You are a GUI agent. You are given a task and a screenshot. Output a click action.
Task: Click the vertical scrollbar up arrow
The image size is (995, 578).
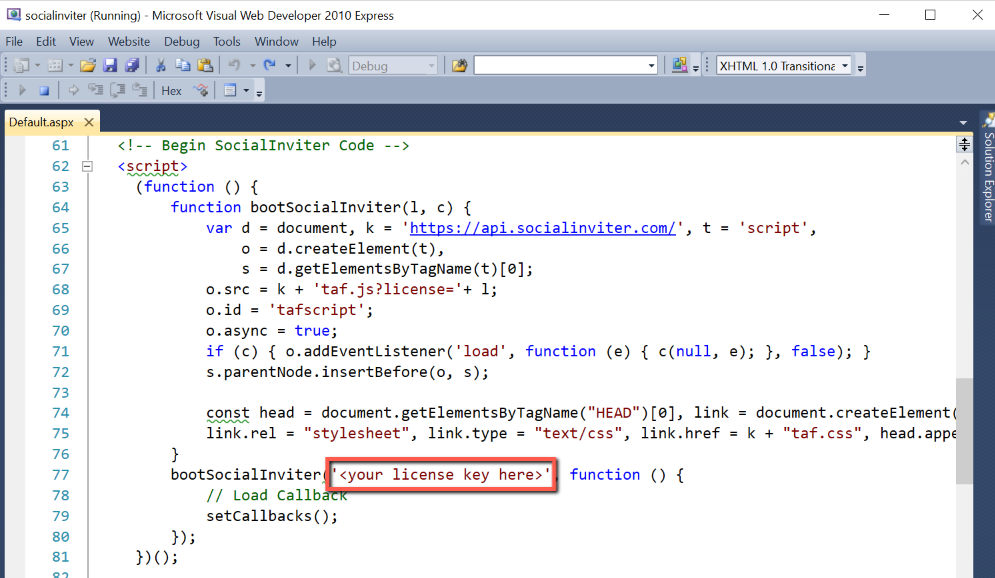pyautogui.click(x=965, y=162)
